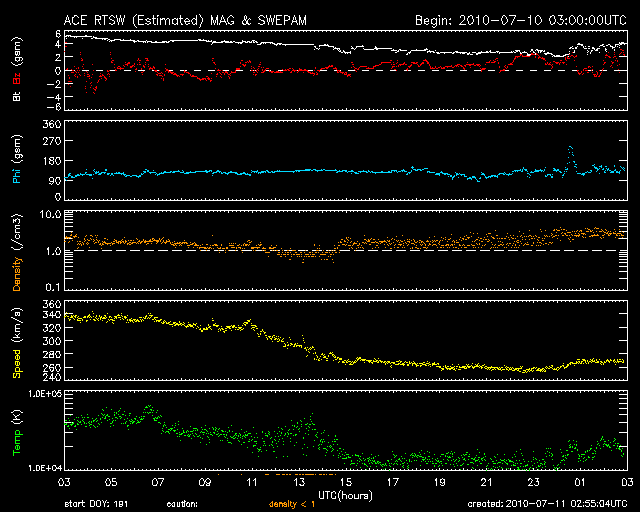Click the '21' hour tick label
The height and width of the screenshot is (512, 640).
point(487,483)
